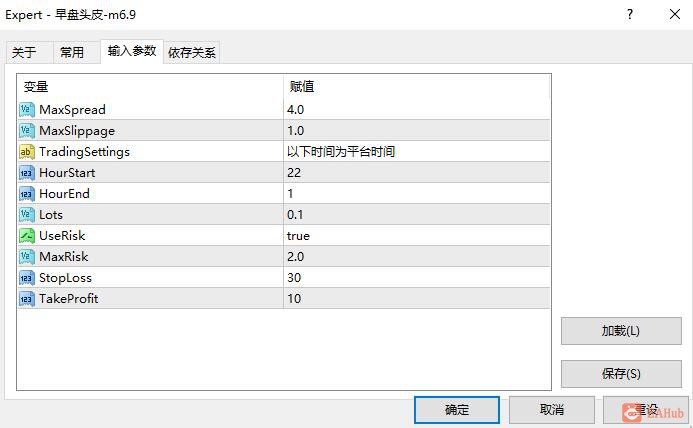This screenshot has width=693, height=428.
Task: Open the 依存关系 tab
Action: tap(191, 53)
